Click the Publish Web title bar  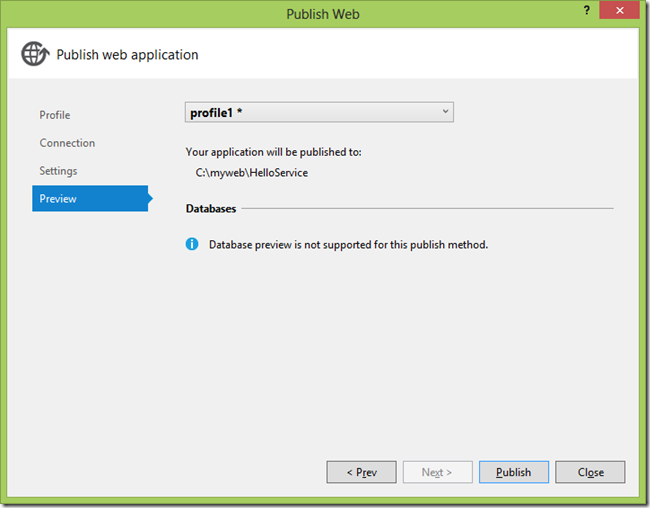[323, 14]
